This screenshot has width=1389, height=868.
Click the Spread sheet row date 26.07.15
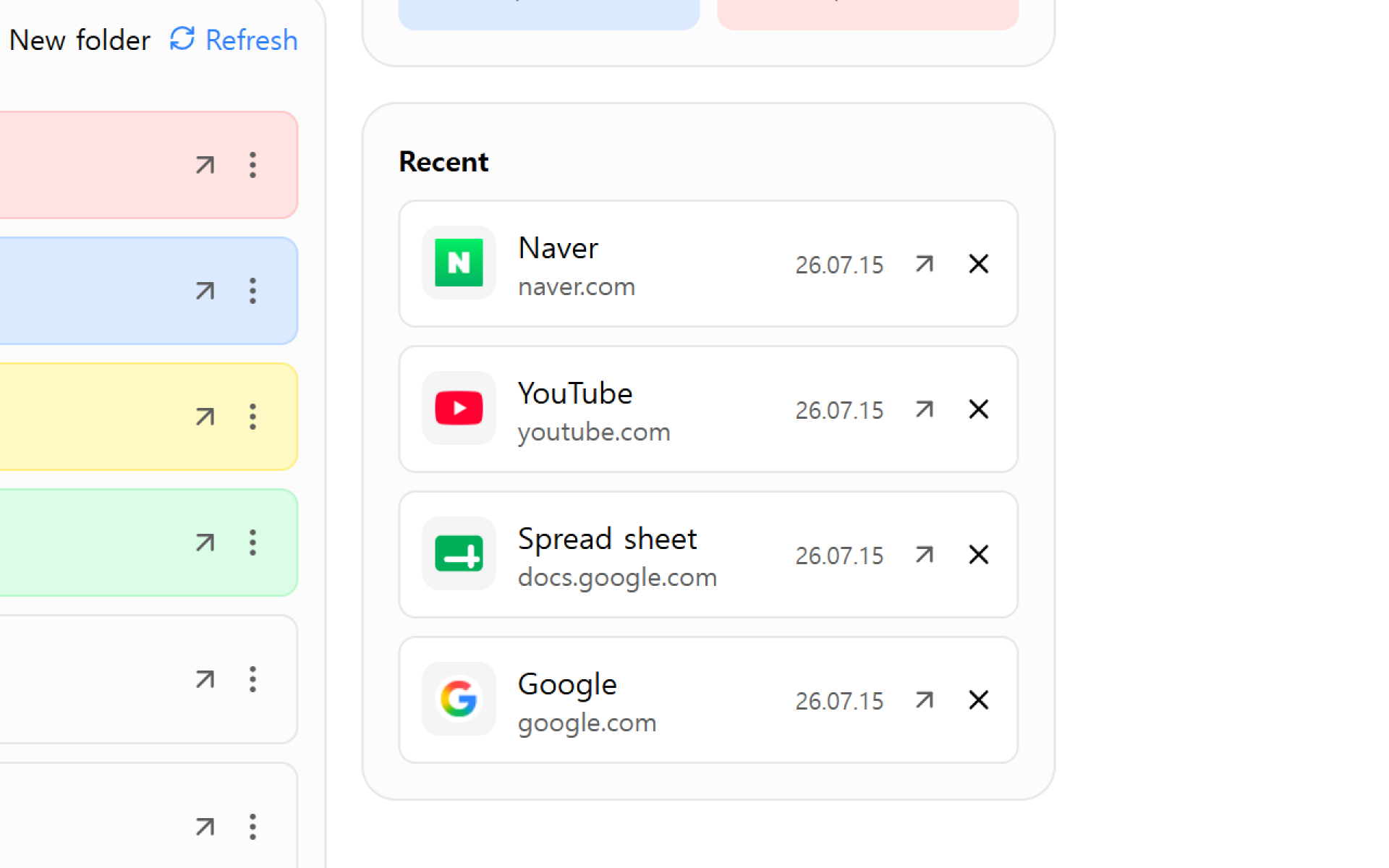[839, 556]
